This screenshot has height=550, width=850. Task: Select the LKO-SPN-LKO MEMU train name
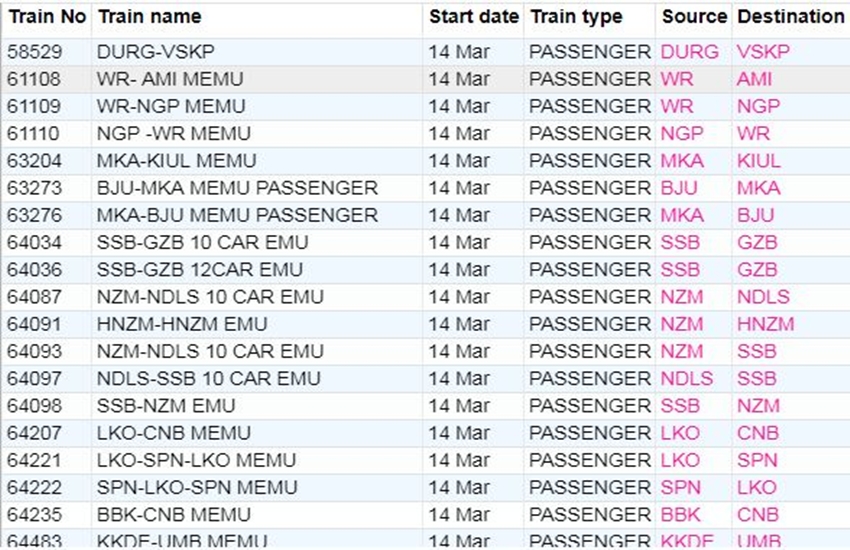tap(196, 460)
